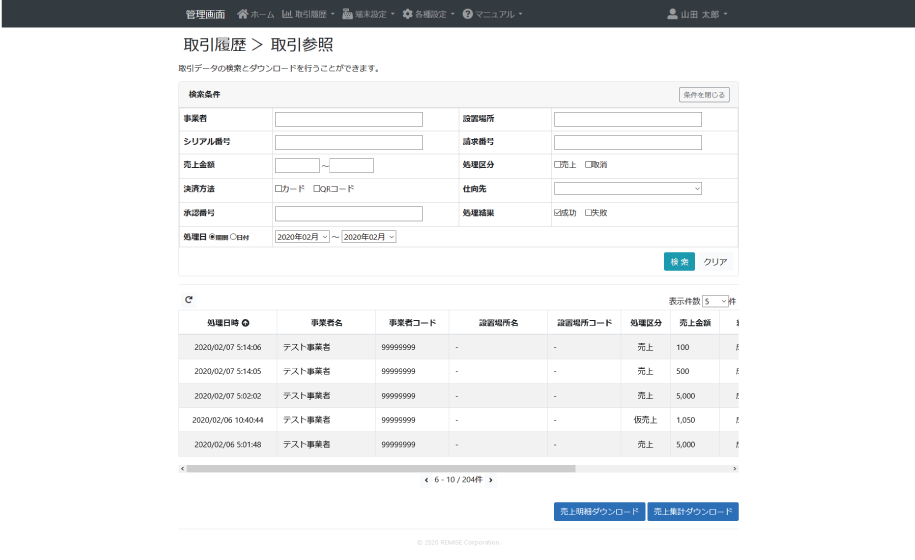Click the 検索 button
Viewport: 915px width, 560px height.
point(679,261)
